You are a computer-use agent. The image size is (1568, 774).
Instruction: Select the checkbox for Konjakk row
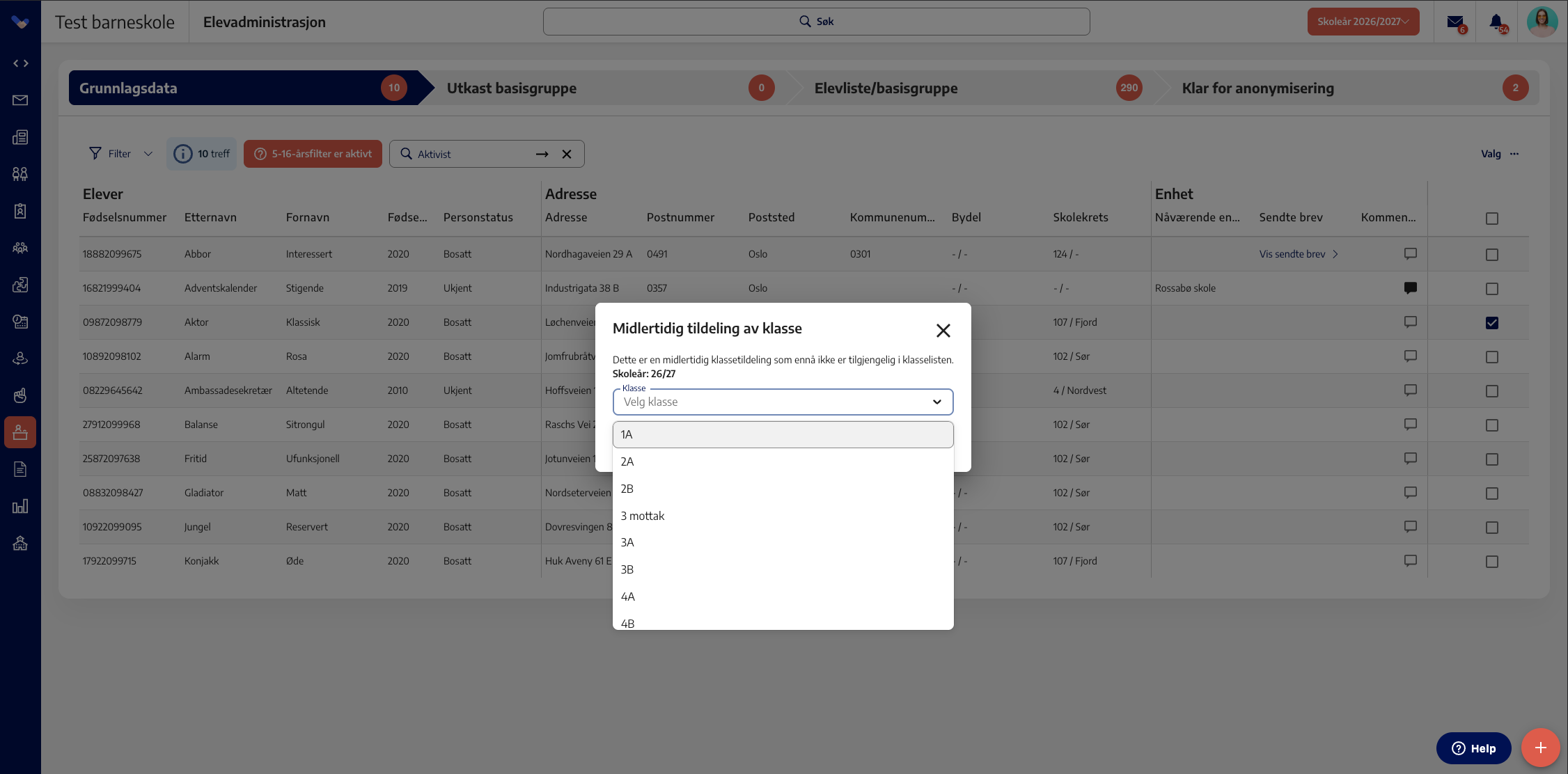[x=1492, y=562]
